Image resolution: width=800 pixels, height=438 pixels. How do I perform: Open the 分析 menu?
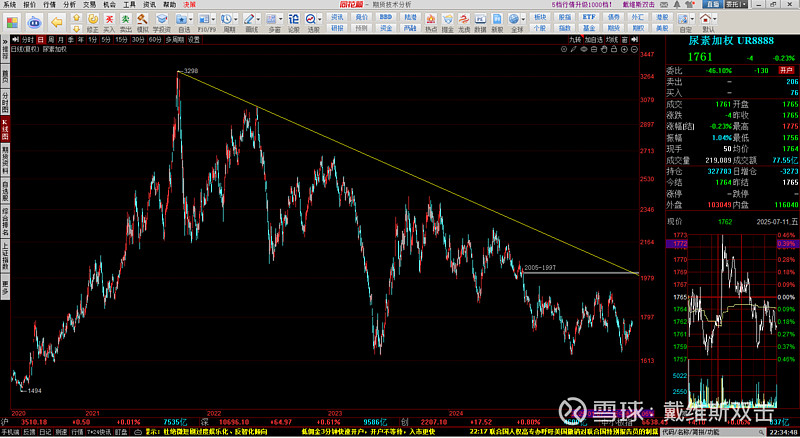69,5
